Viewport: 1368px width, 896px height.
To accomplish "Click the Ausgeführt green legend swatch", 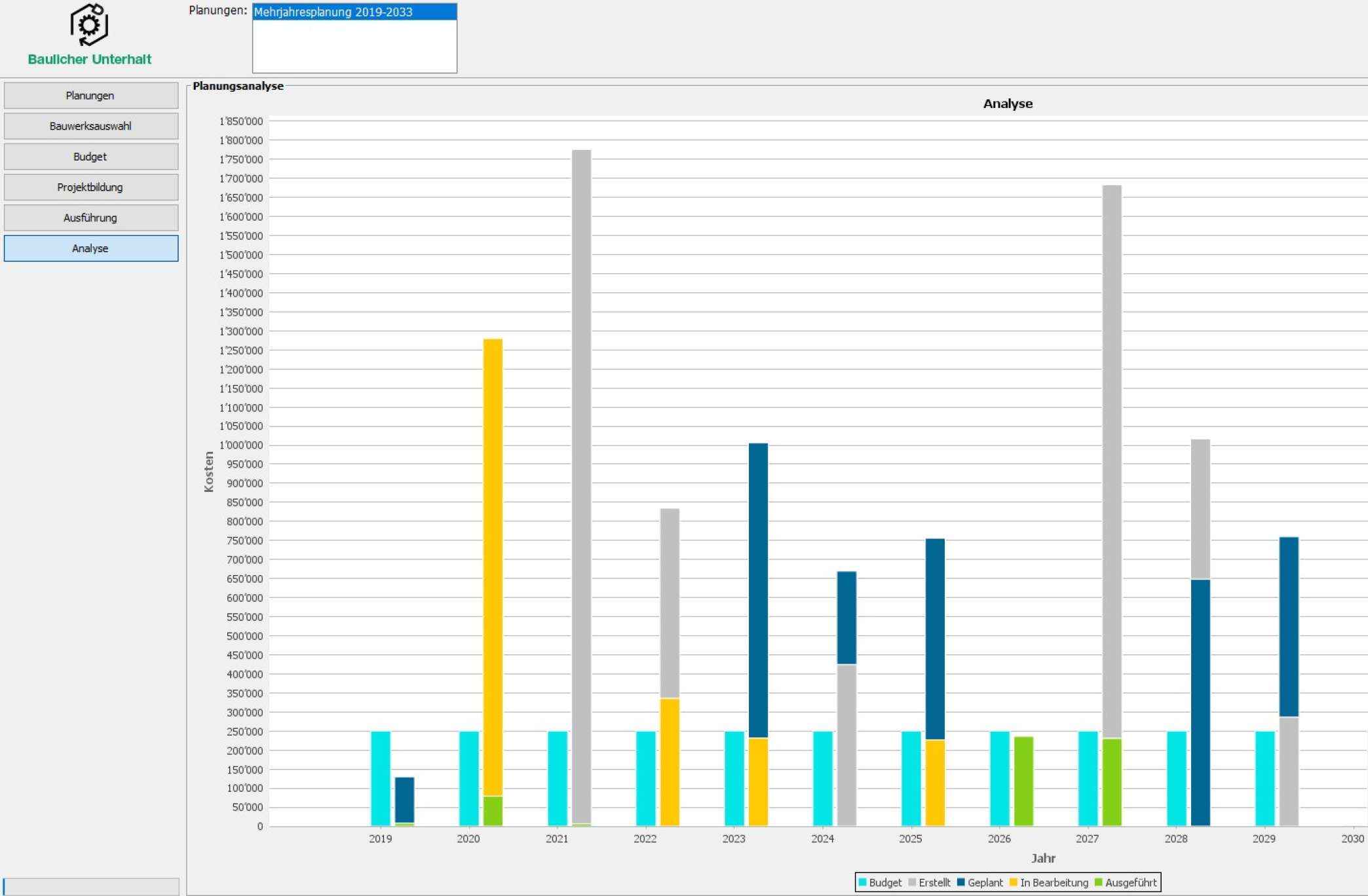I will coord(1099,882).
